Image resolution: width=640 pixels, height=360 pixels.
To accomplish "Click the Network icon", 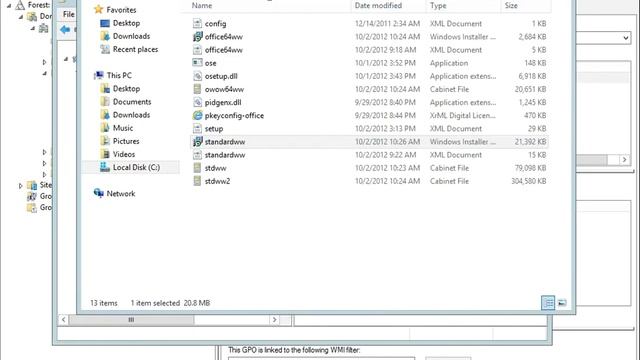I will point(98,193).
